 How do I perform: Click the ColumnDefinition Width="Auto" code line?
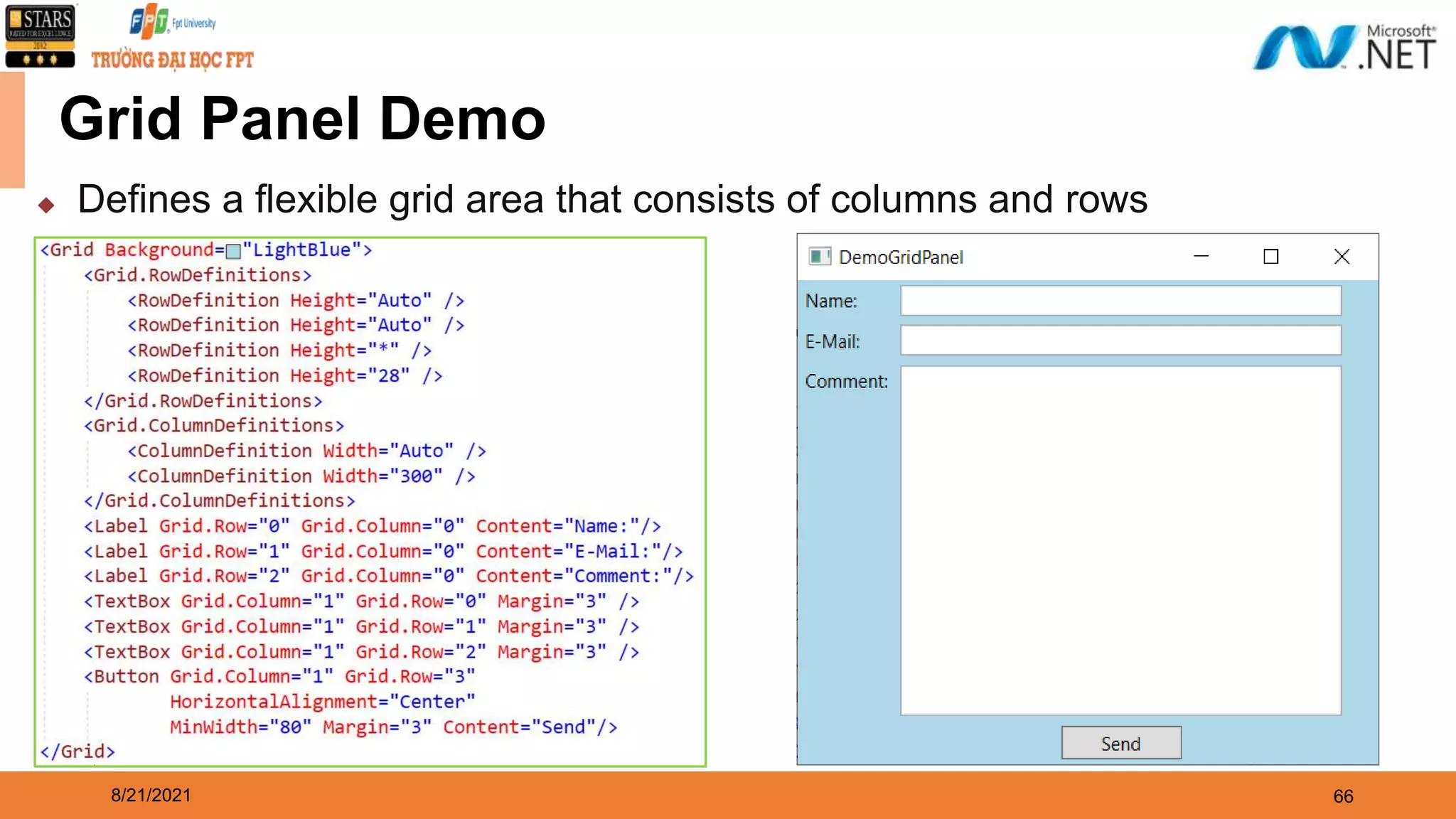(x=306, y=451)
